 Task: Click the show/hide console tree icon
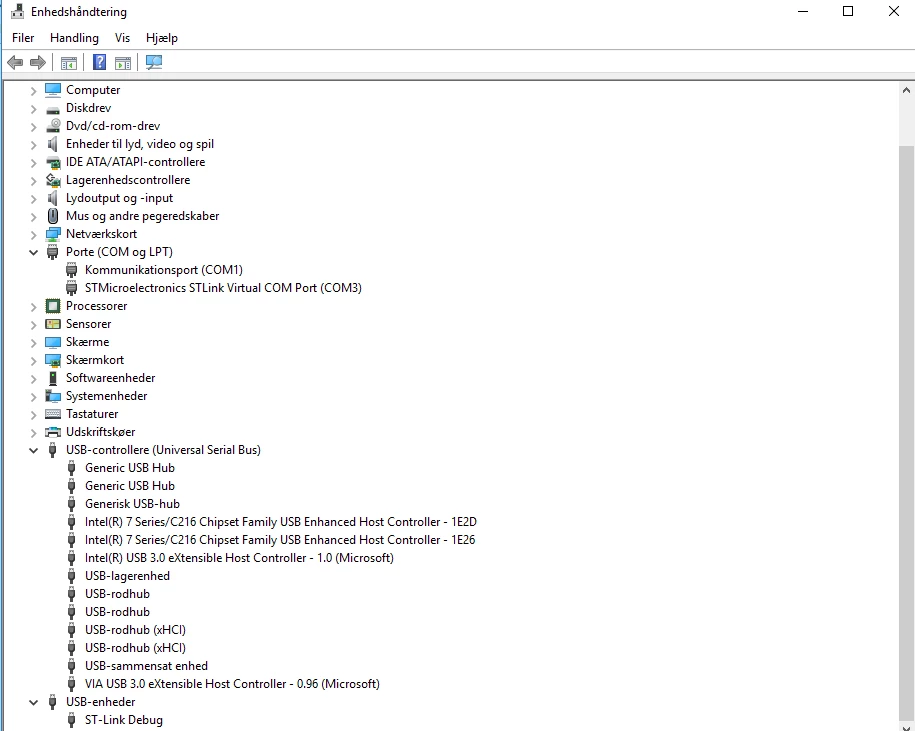click(69, 62)
